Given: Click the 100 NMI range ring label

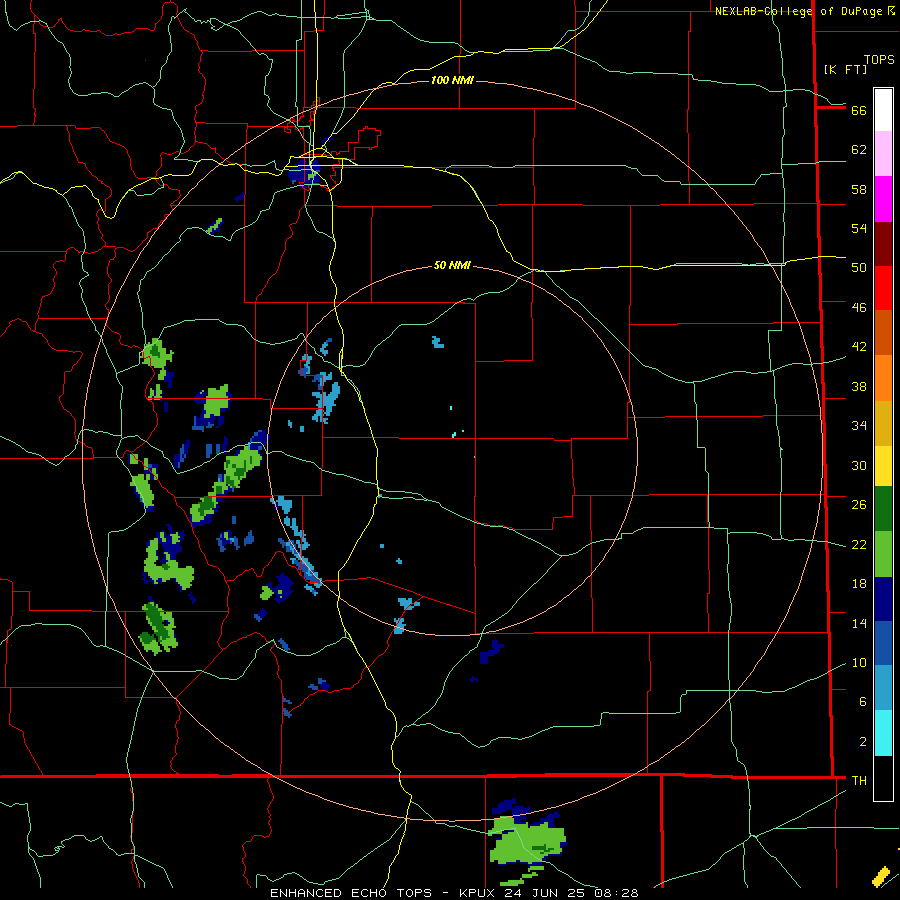Looking at the screenshot, I should coord(452,80).
